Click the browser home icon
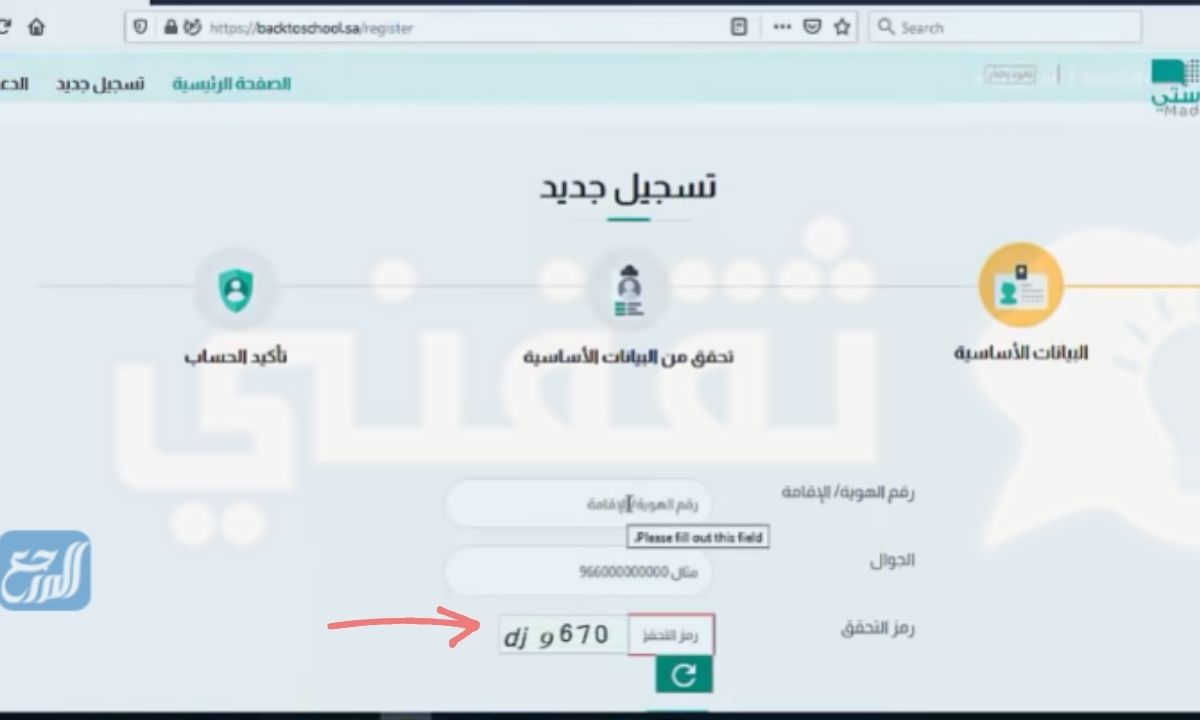Screen dimensions: 1200x720 coord(36,27)
